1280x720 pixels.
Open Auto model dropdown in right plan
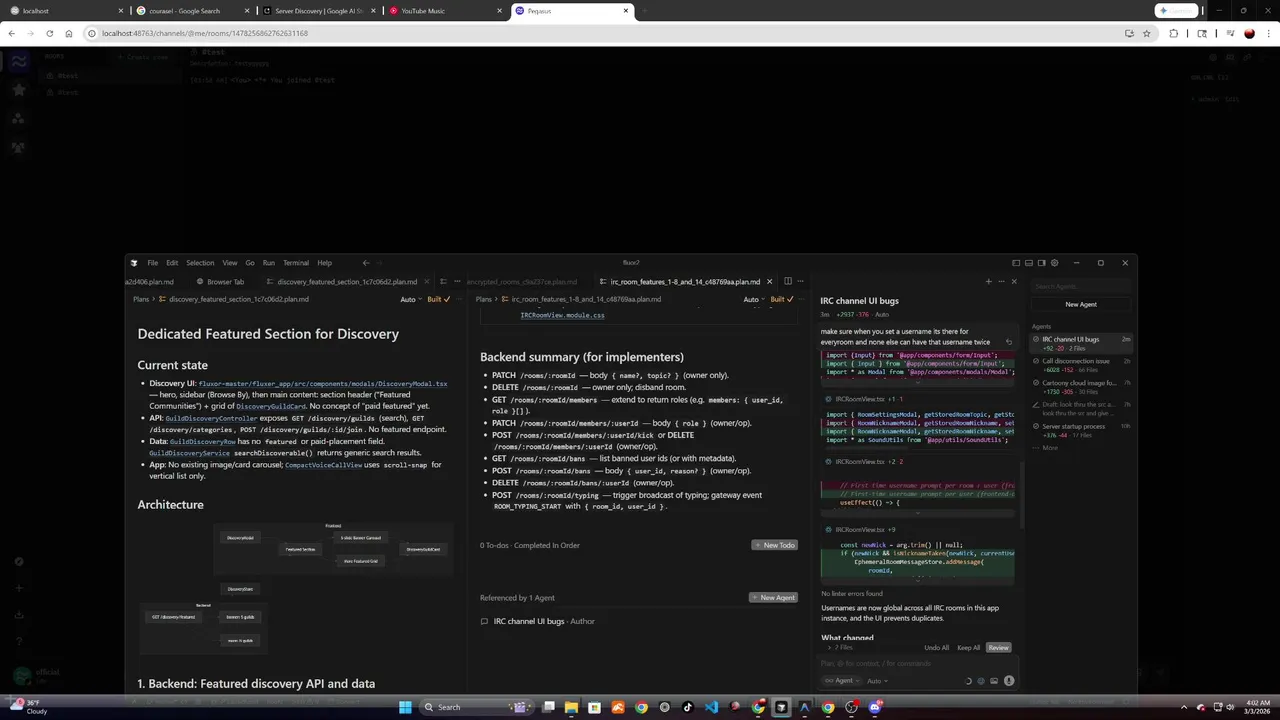pos(754,299)
